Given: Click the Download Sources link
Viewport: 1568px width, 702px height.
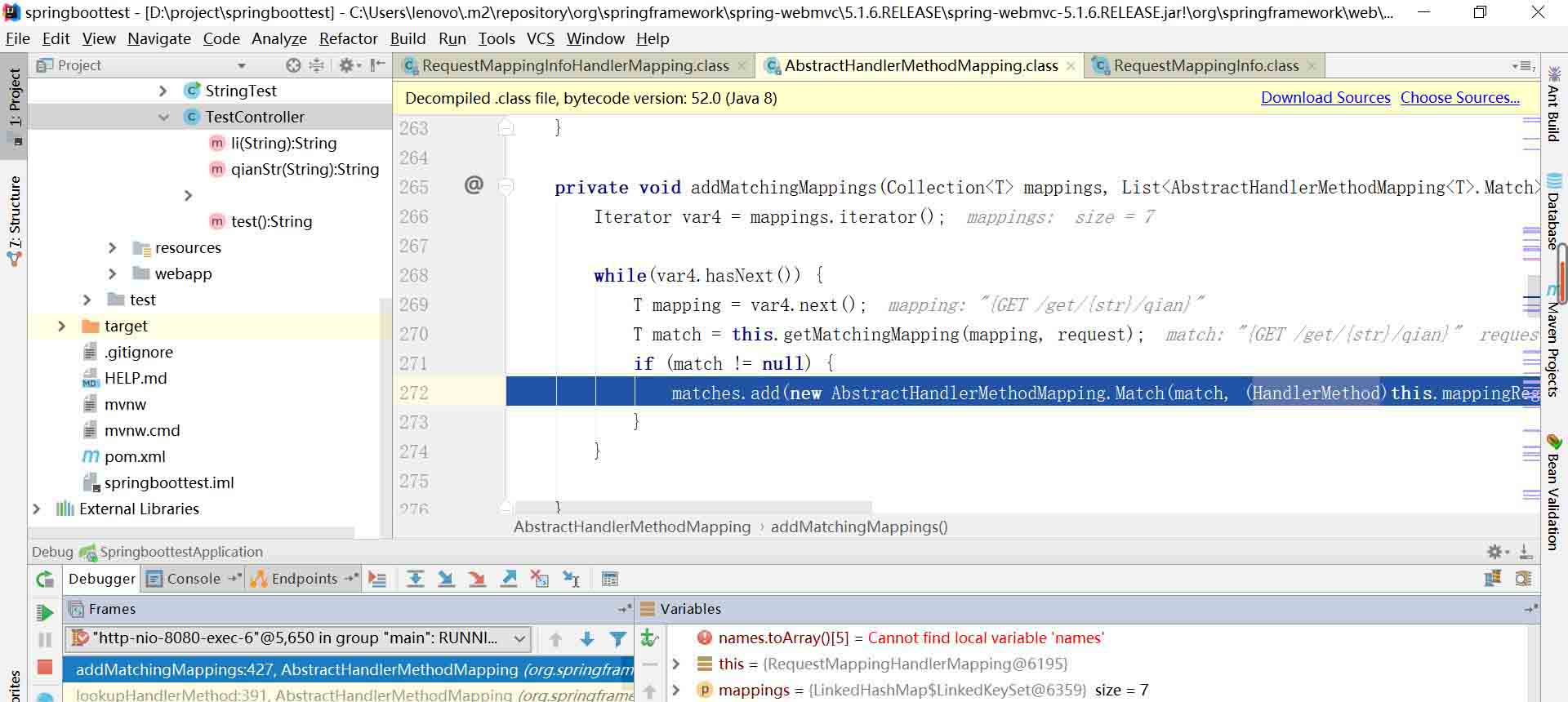Looking at the screenshot, I should 1325,98.
